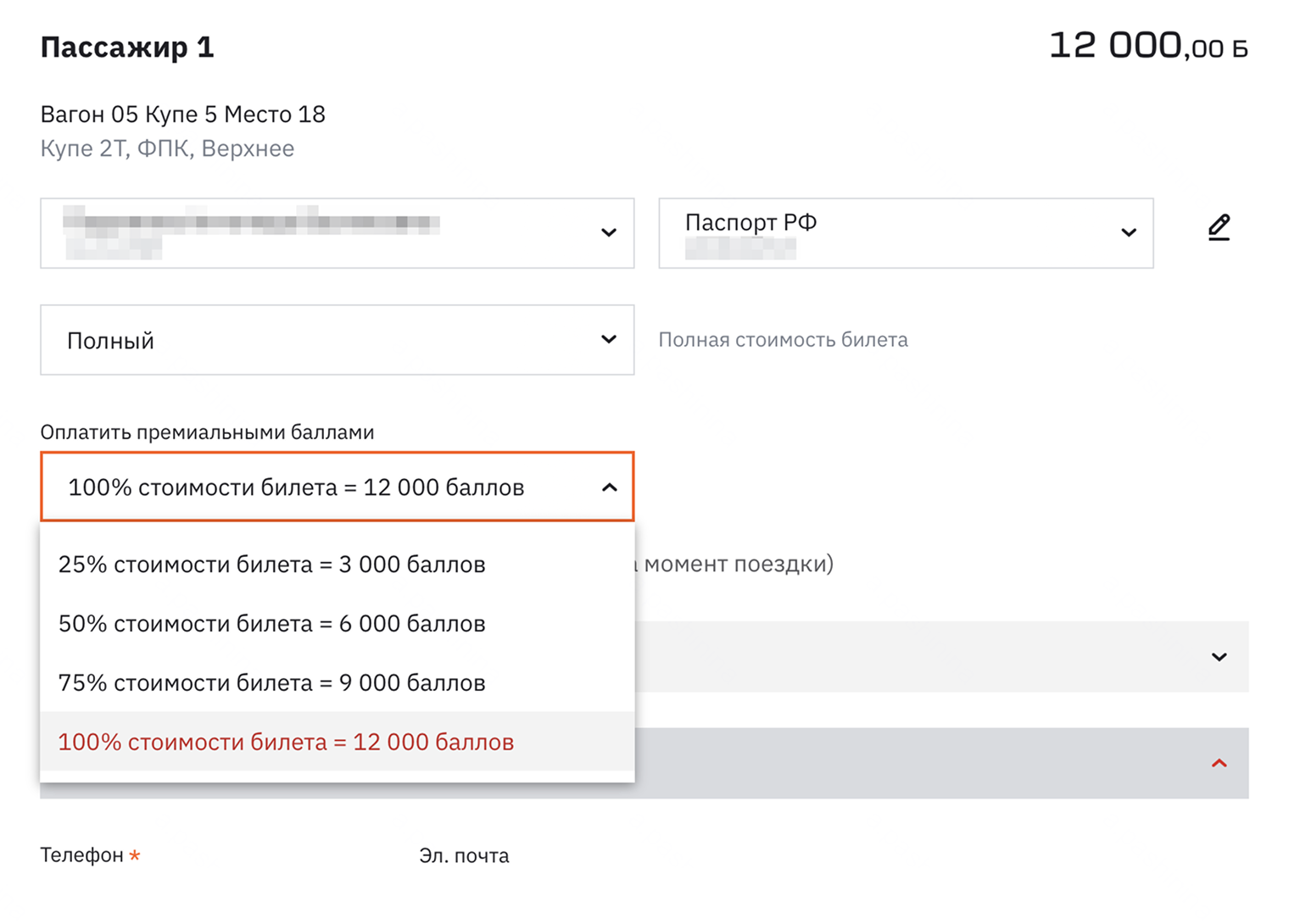Click the chevron in the Полный tariff field

pos(608,340)
